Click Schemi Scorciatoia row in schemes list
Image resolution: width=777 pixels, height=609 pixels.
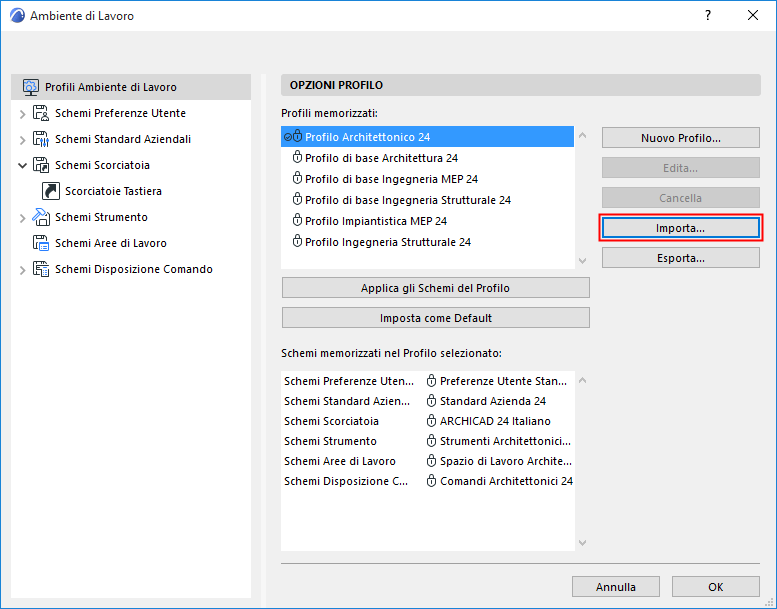(427, 421)
